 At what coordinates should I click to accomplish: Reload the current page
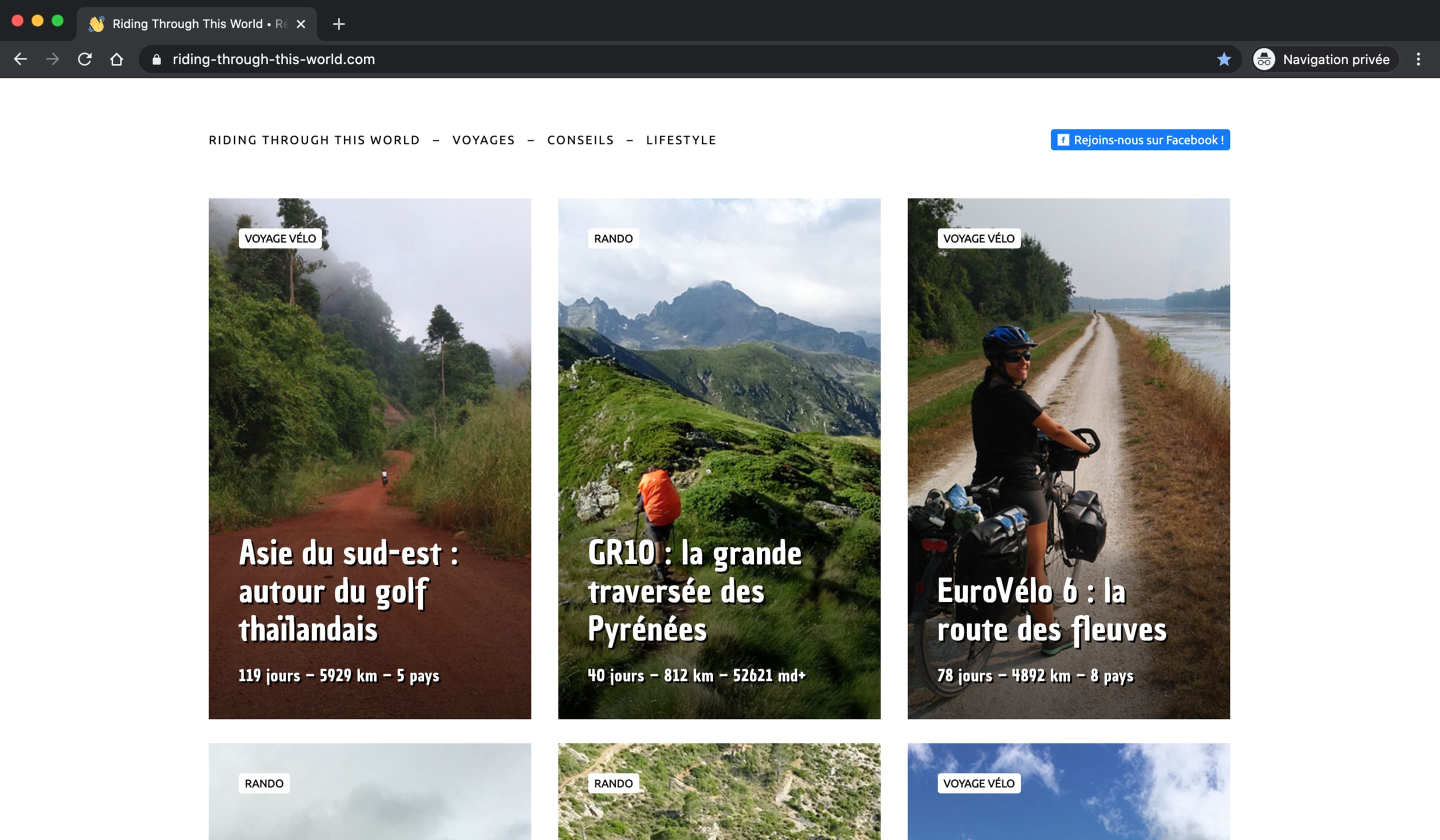click(x=84, y=59)
